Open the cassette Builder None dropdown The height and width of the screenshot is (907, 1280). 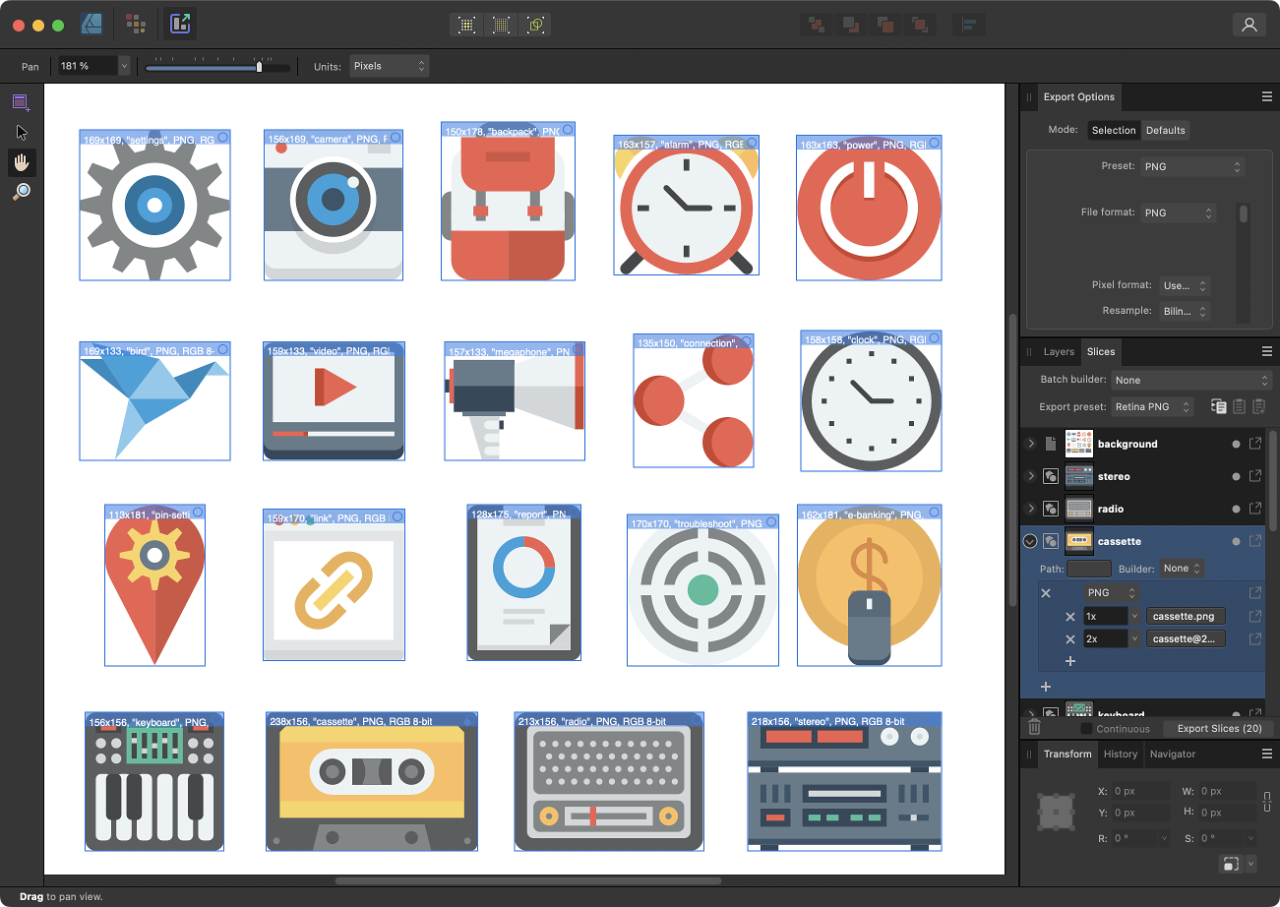pos(1181,568)
